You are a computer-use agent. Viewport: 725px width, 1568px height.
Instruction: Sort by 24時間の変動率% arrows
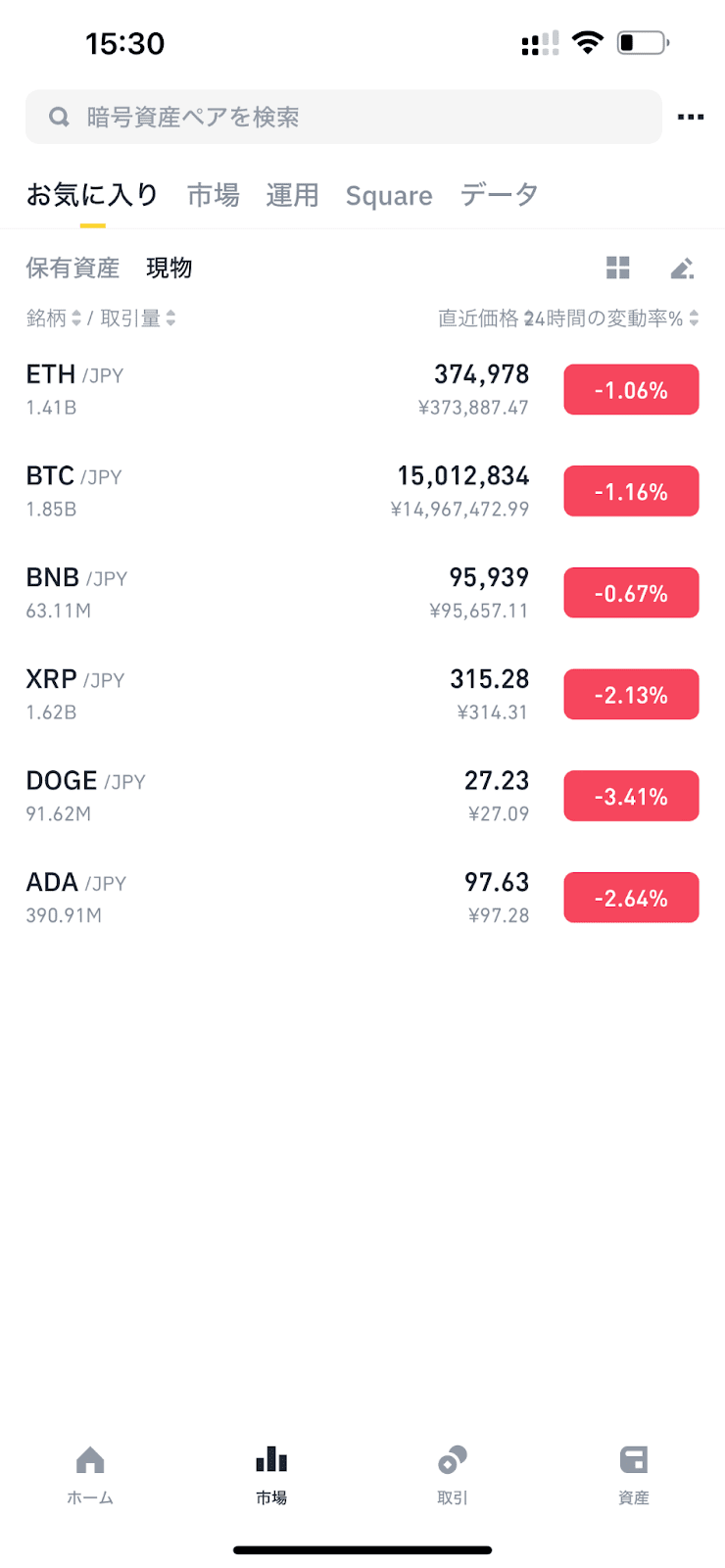(694, 318)
